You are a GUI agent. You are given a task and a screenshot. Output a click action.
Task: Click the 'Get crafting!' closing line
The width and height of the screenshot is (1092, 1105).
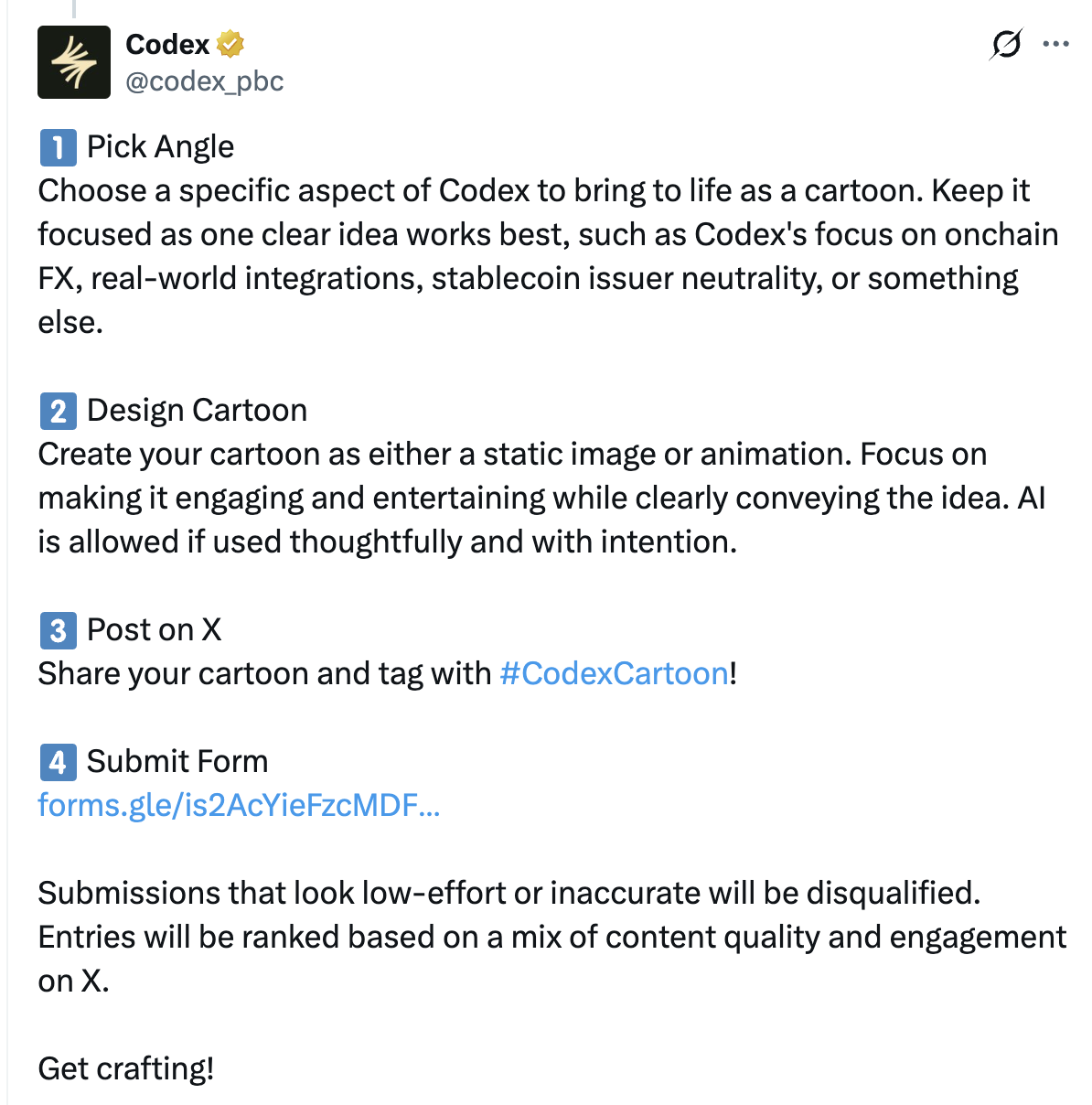(126, 1068)
